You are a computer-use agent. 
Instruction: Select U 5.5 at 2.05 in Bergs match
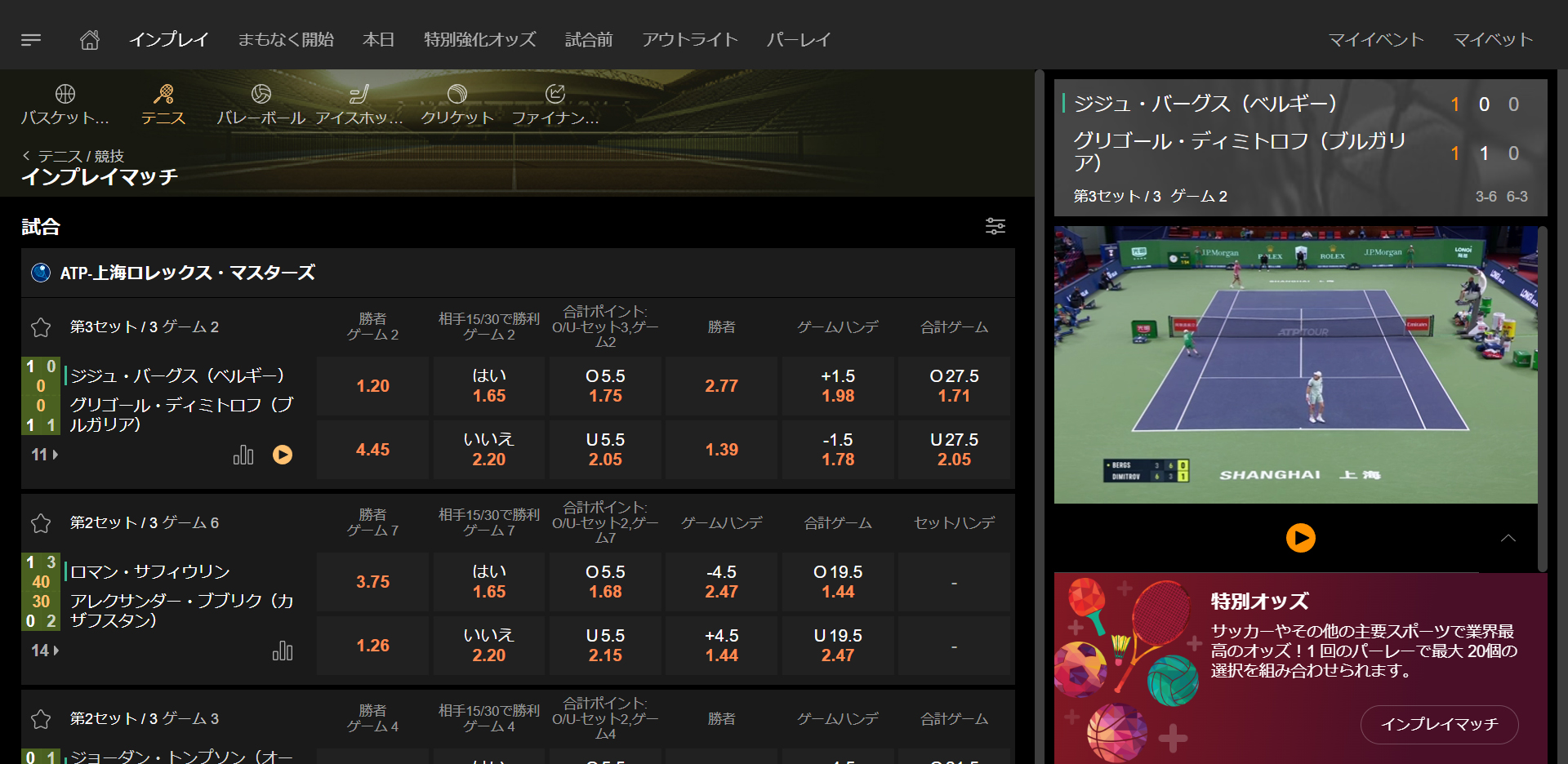605,450
